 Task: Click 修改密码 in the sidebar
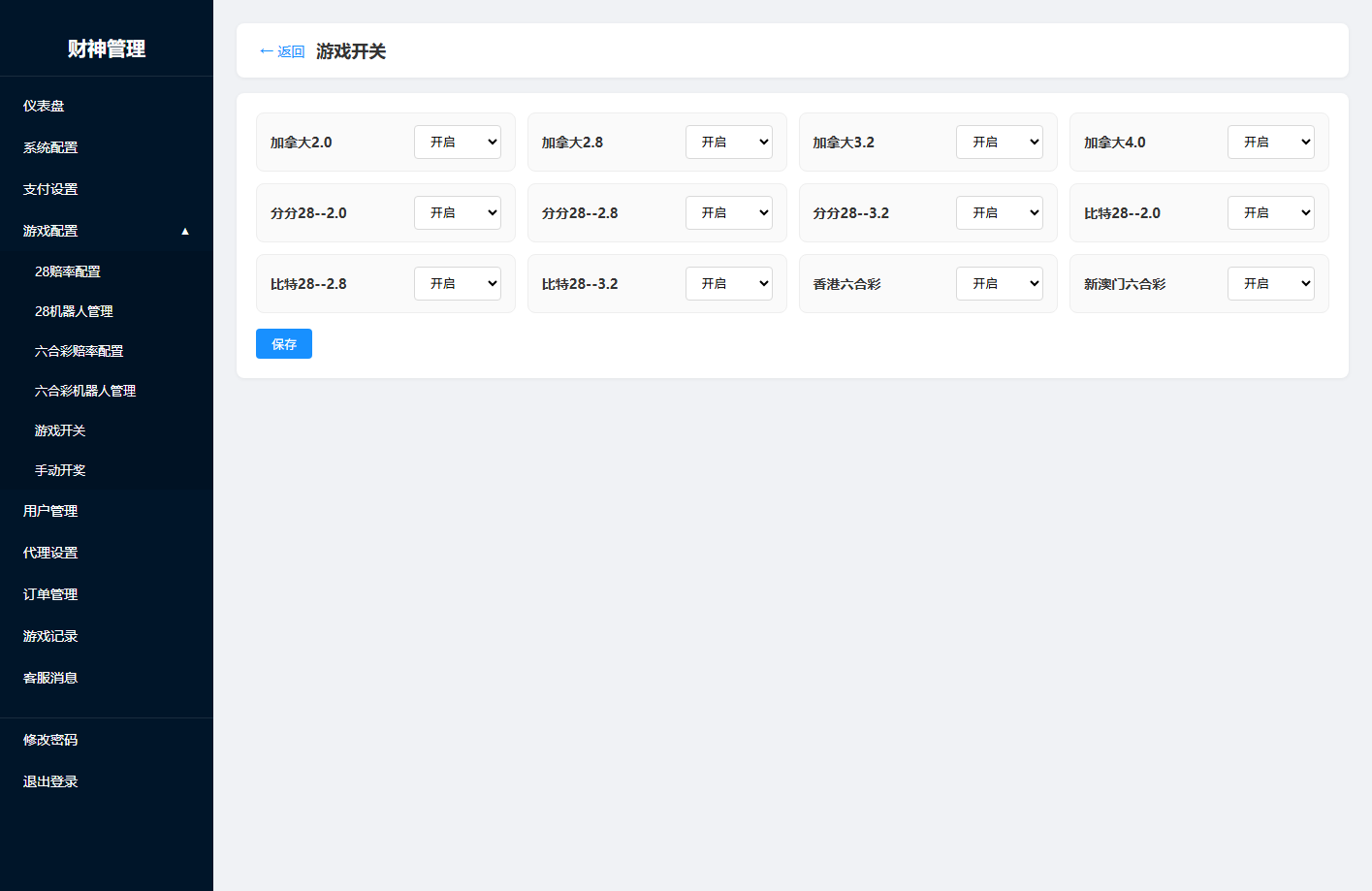107,740
